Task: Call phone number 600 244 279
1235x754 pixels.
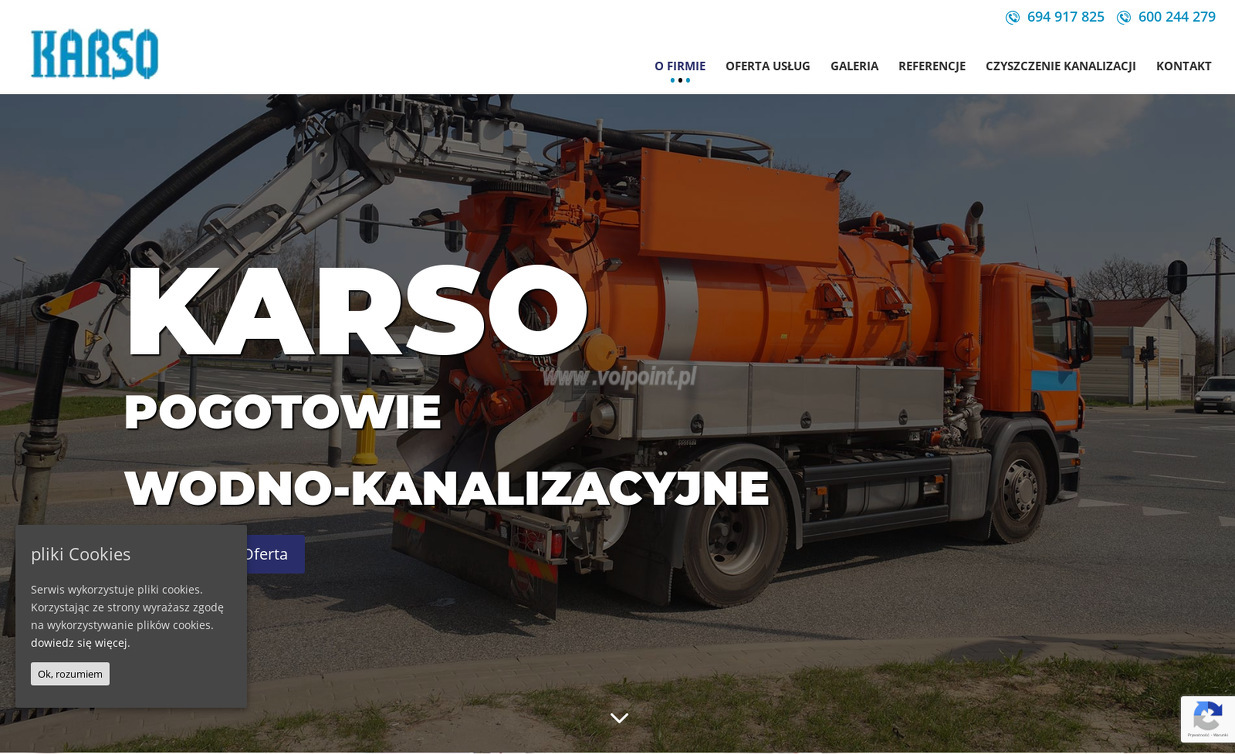Action: (x=1177, y=17)
